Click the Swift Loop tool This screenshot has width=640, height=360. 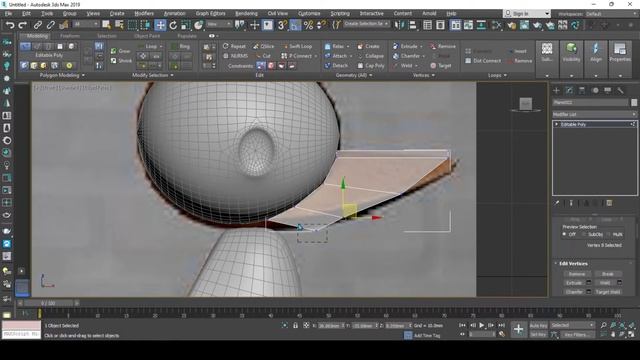pos(297,46)
